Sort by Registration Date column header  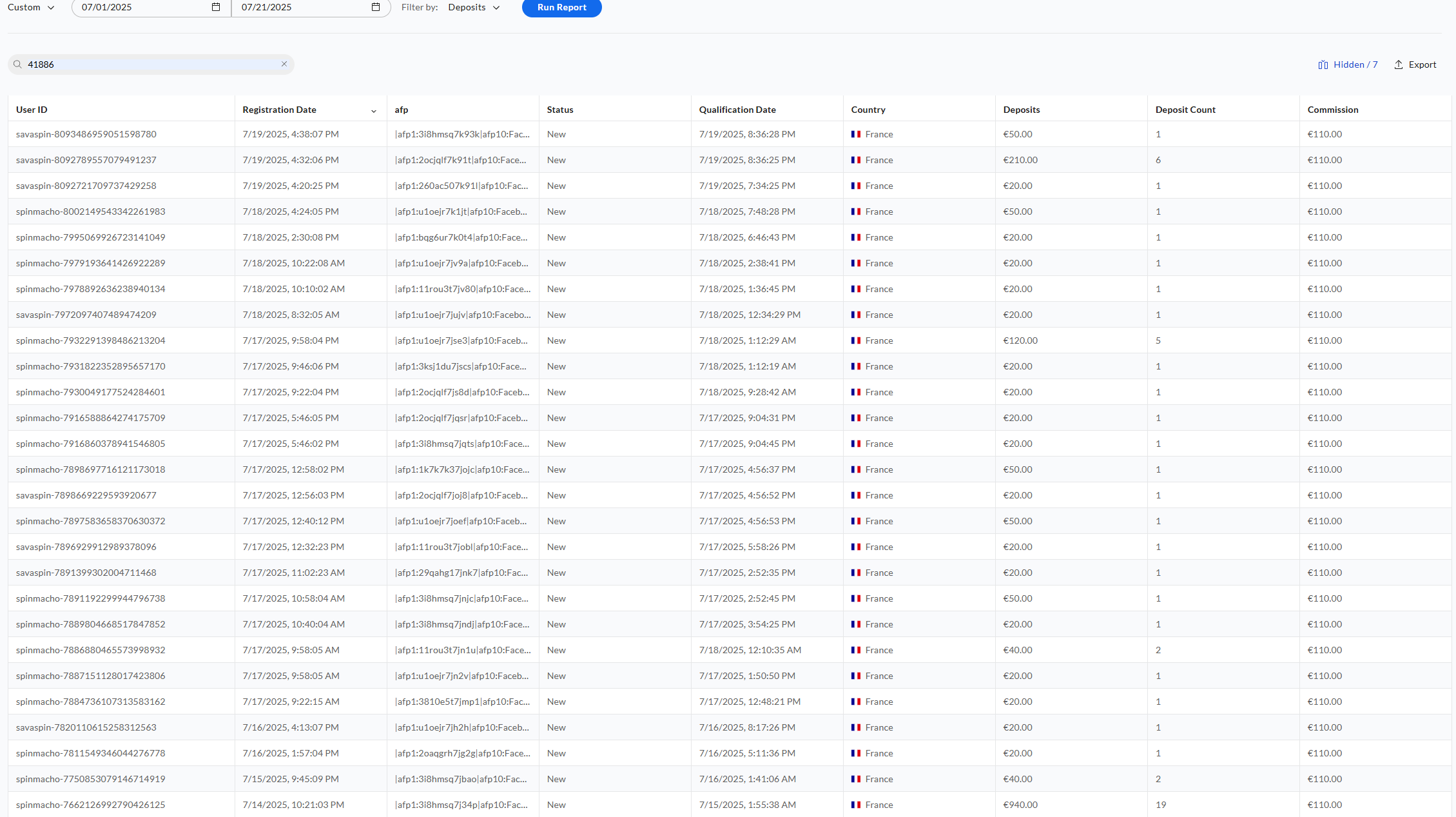279,110
